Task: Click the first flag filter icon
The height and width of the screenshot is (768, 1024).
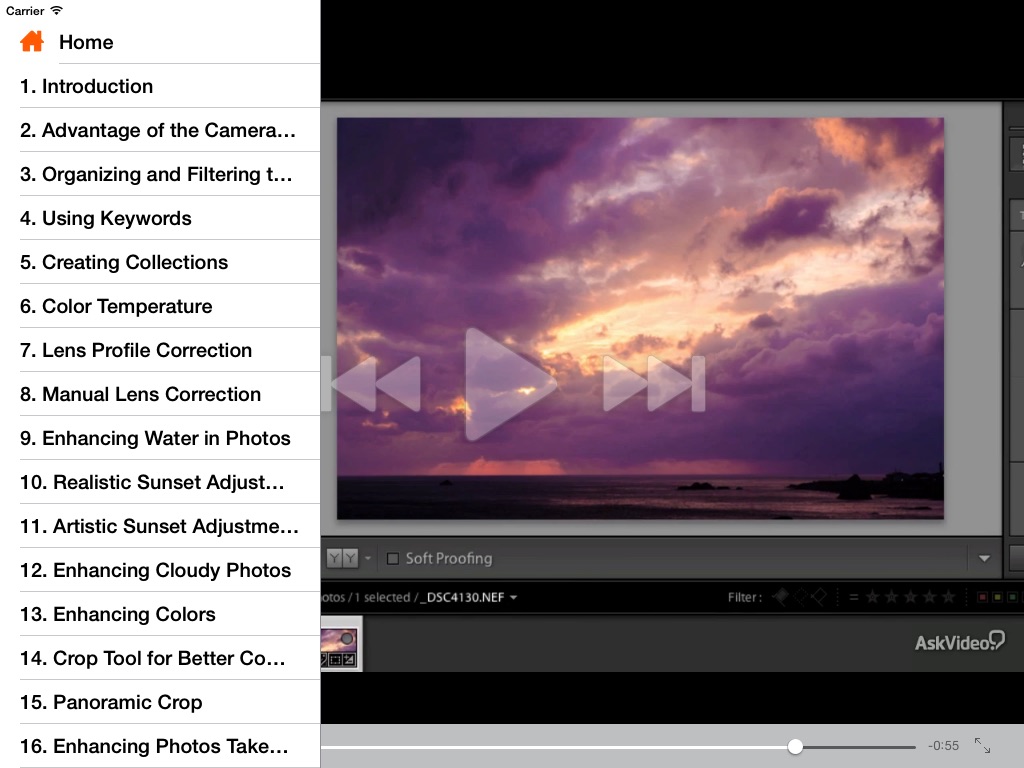Action: click(x=781, y=596)
